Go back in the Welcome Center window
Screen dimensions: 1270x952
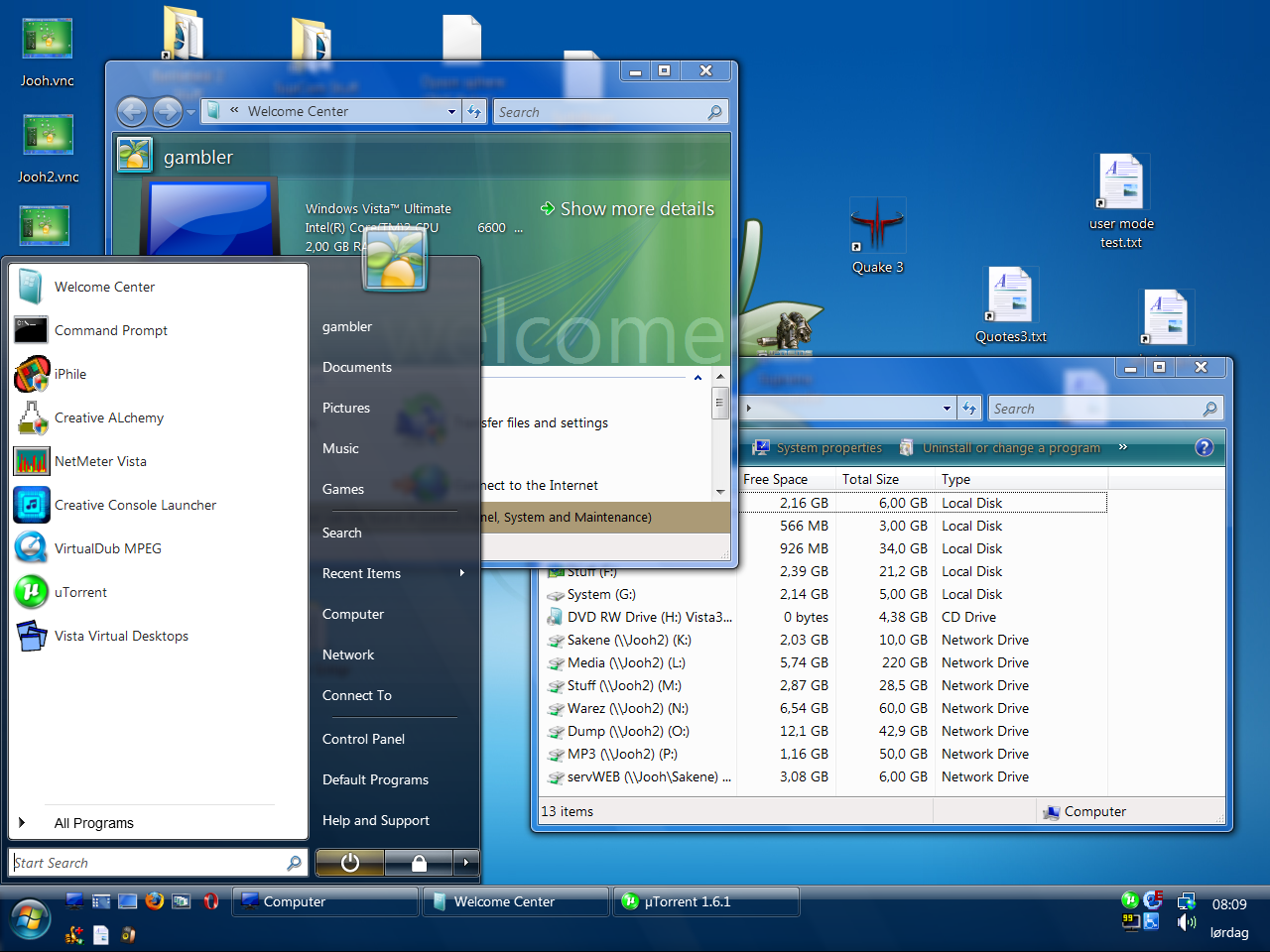pyautogui.click(x=132, y=112)
